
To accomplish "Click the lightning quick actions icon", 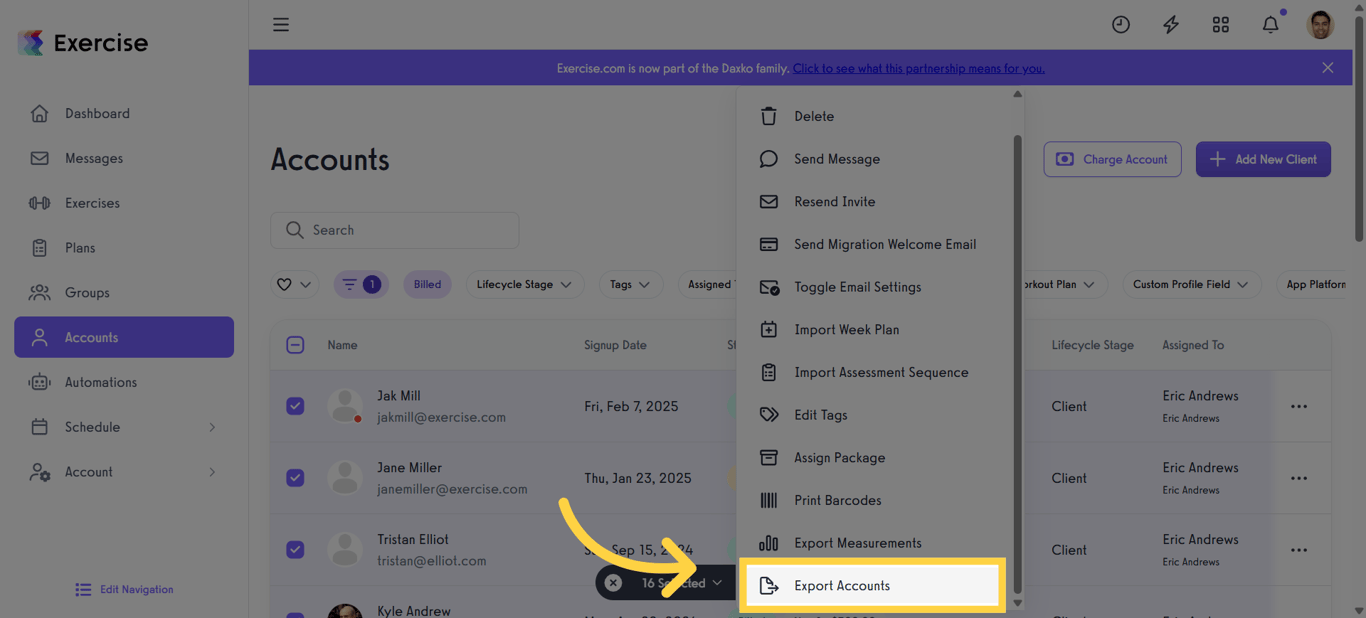I will [1170, 24].
